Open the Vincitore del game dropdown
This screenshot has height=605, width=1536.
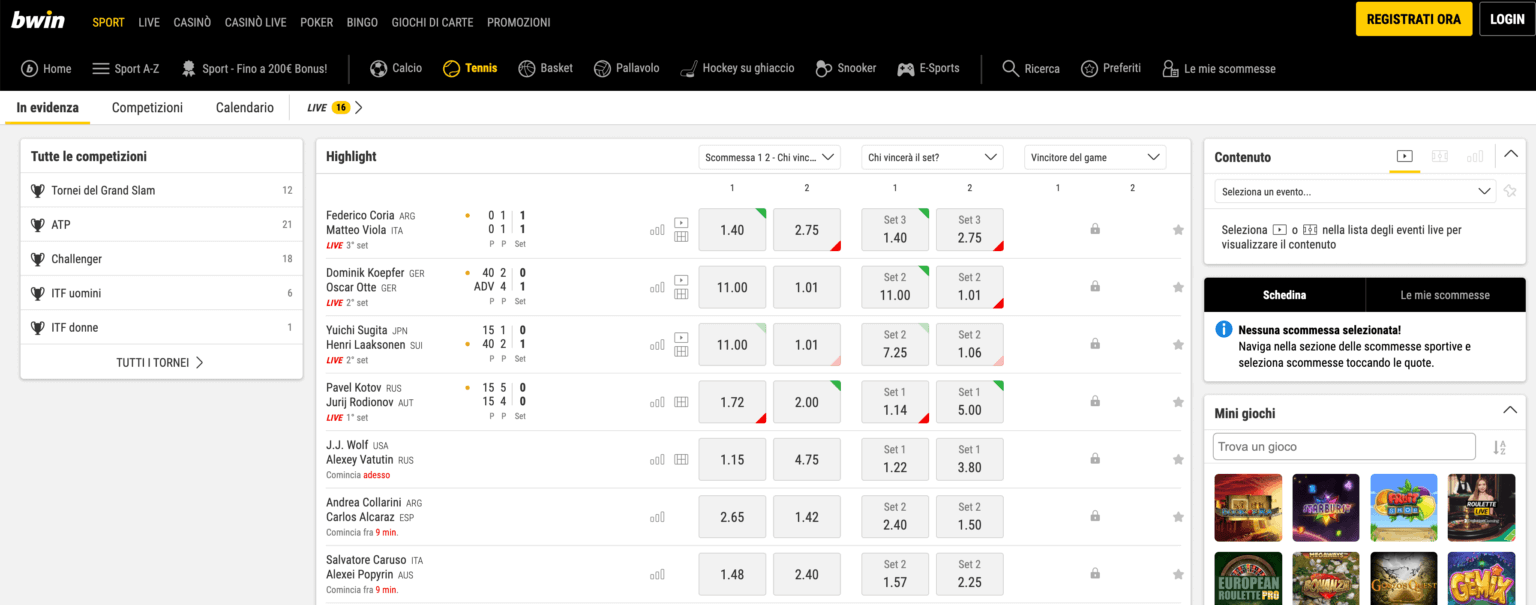click(x=1095, y=157)
